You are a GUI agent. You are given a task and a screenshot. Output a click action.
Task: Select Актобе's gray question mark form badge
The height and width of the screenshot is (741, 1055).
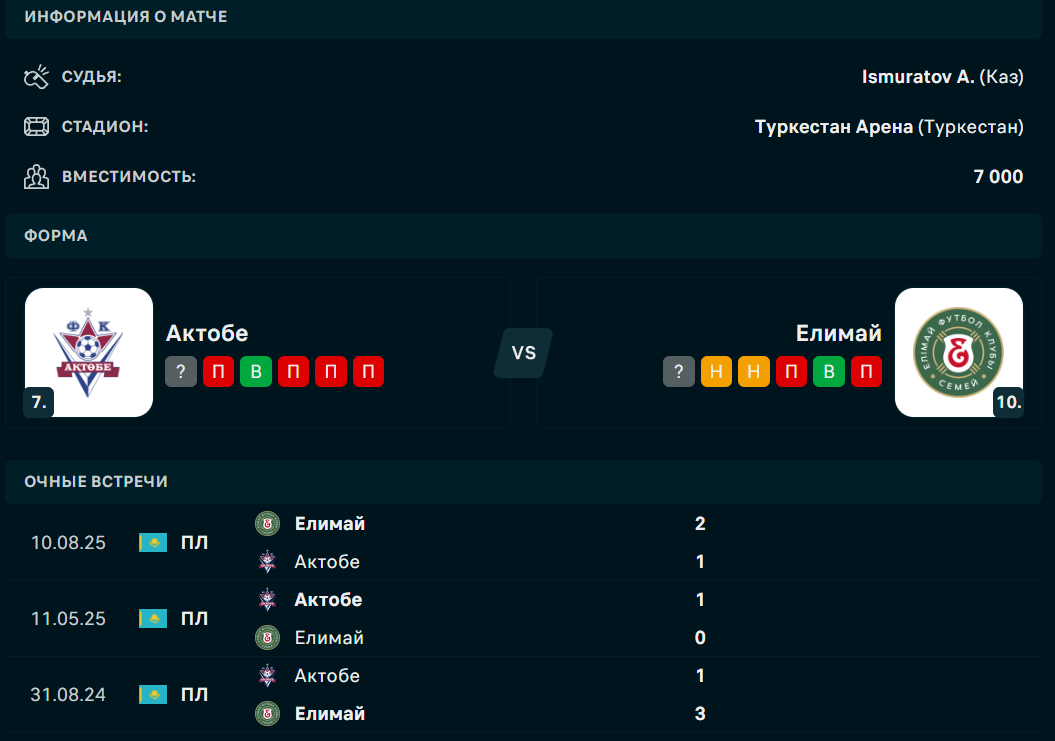(181, 372)
